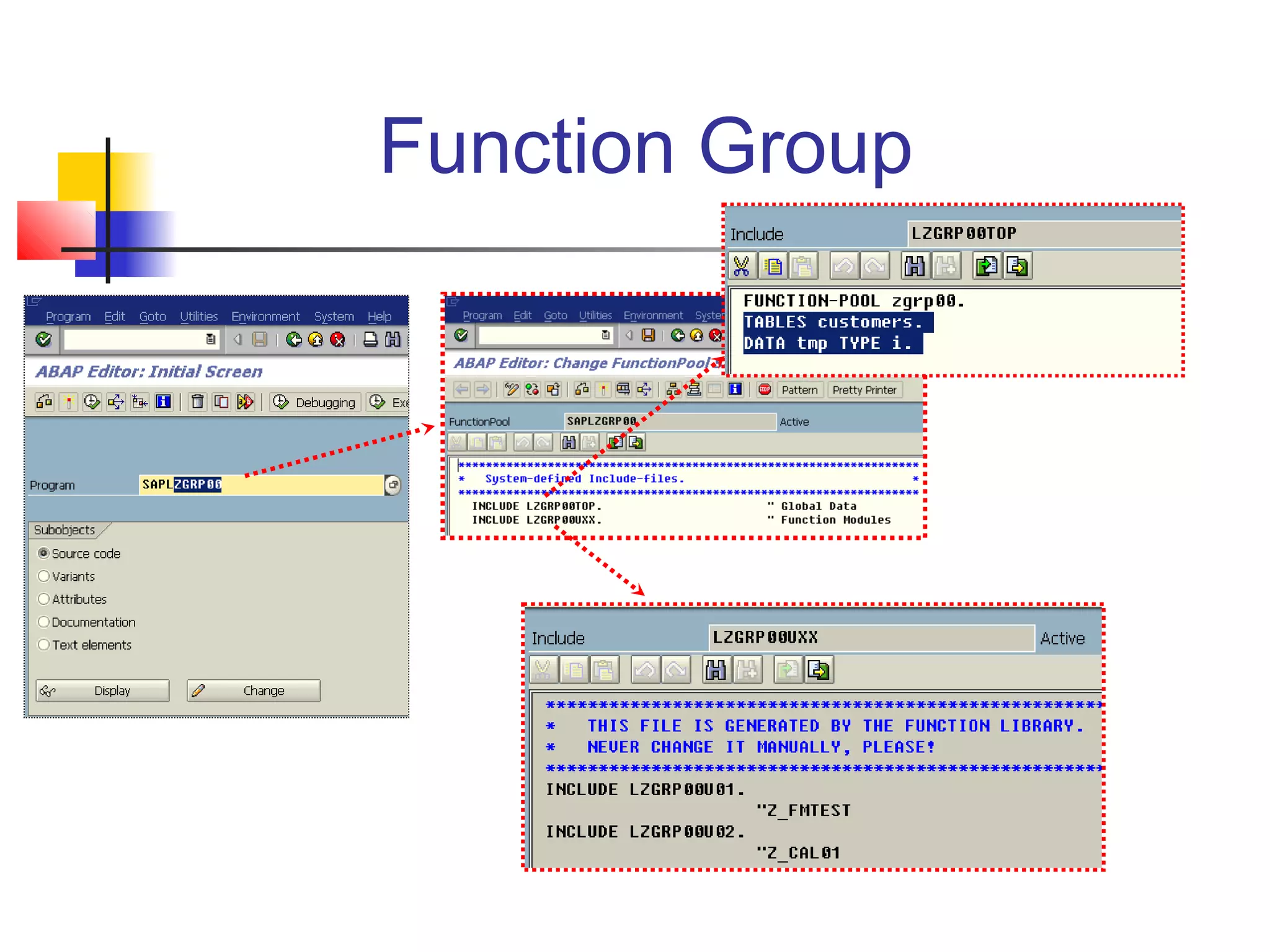1270x952 pixels.
Task: Click binoculars Find icon in Initial Screen standard toolbar
Action: pos(393,339)
